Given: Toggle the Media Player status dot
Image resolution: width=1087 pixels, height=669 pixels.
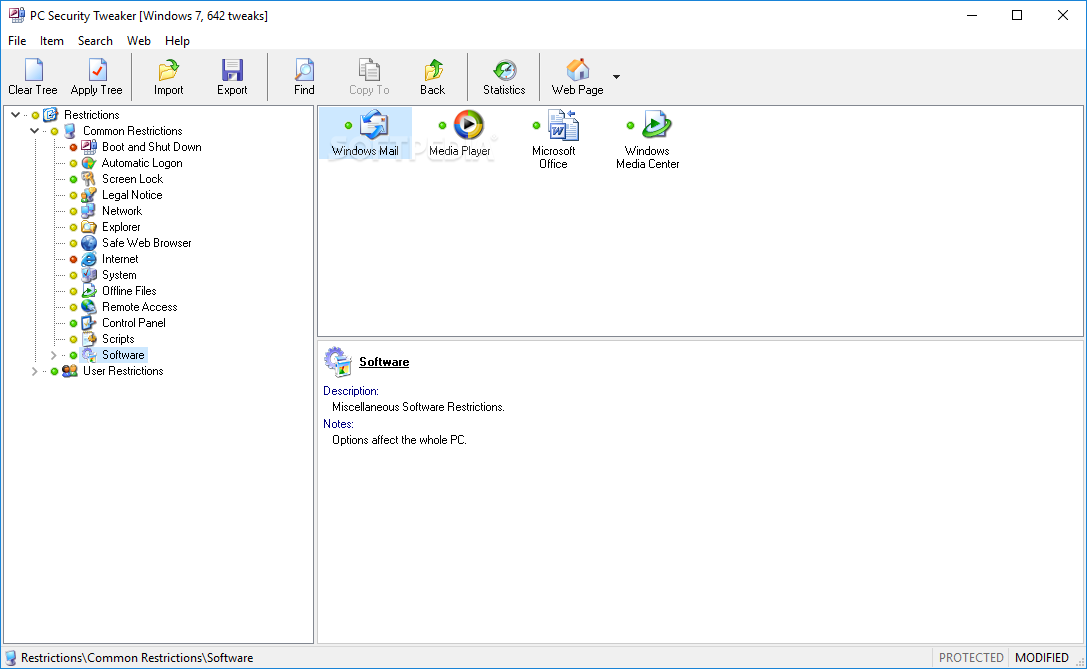Looking at the screenshot, I should coord(442,125).
